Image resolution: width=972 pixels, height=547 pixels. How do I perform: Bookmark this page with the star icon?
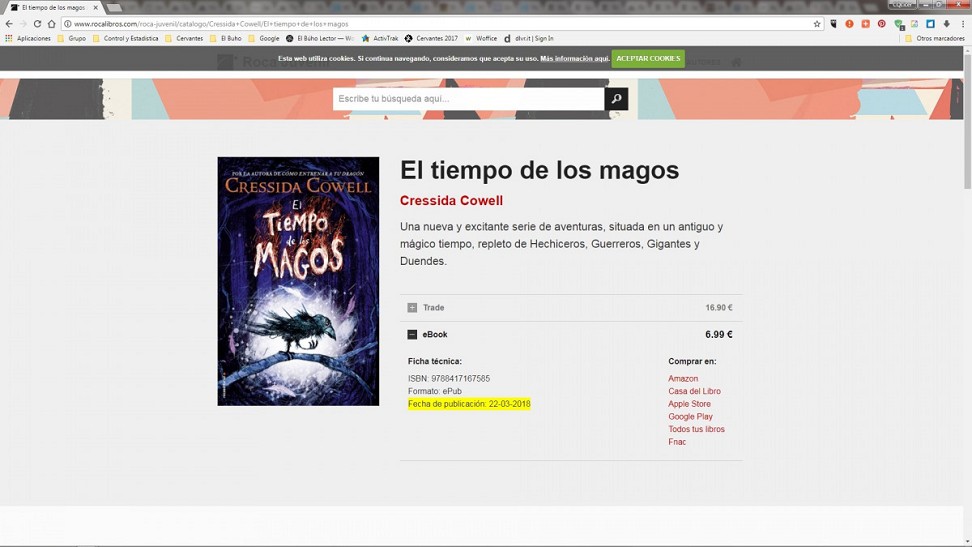click(x=817, y=24)
